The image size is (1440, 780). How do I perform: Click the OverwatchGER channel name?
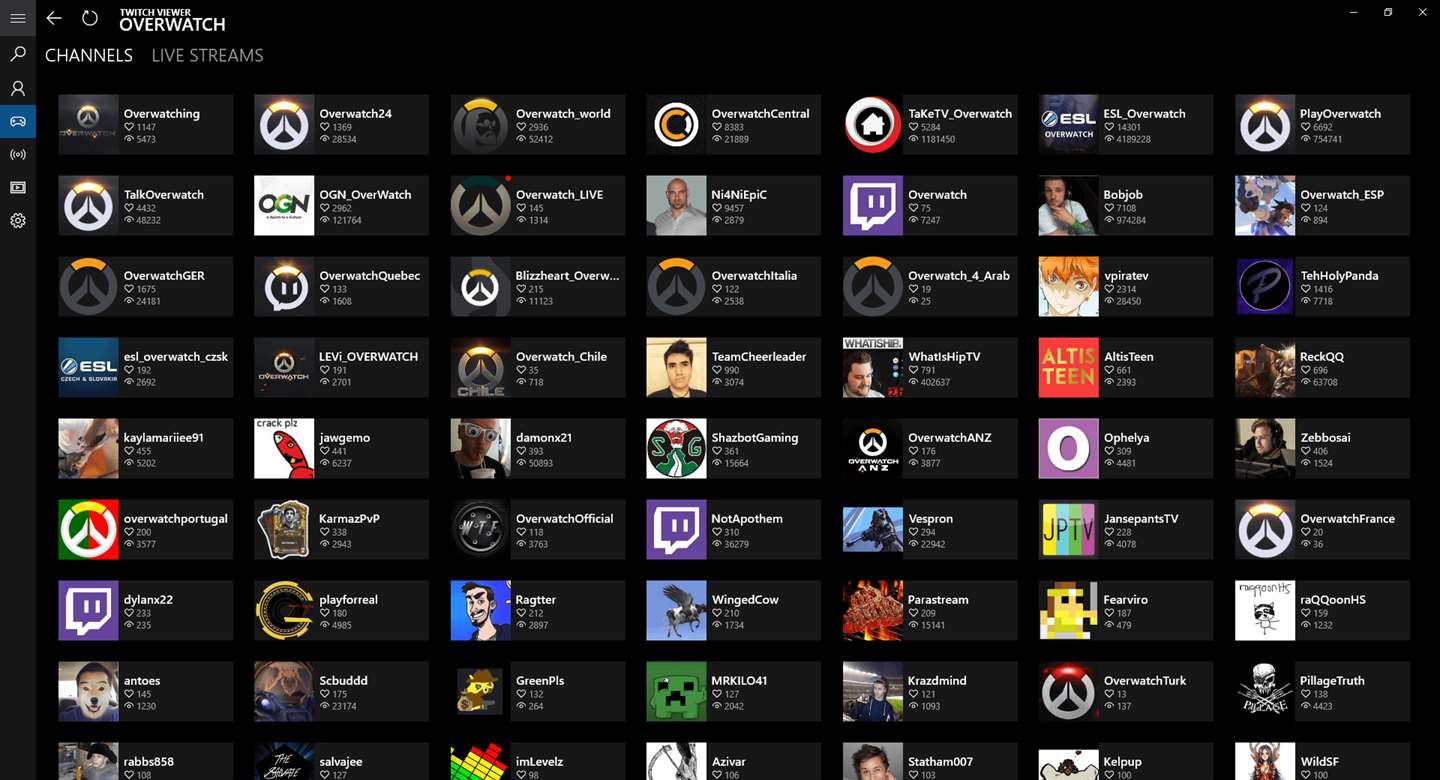(164, 276)
